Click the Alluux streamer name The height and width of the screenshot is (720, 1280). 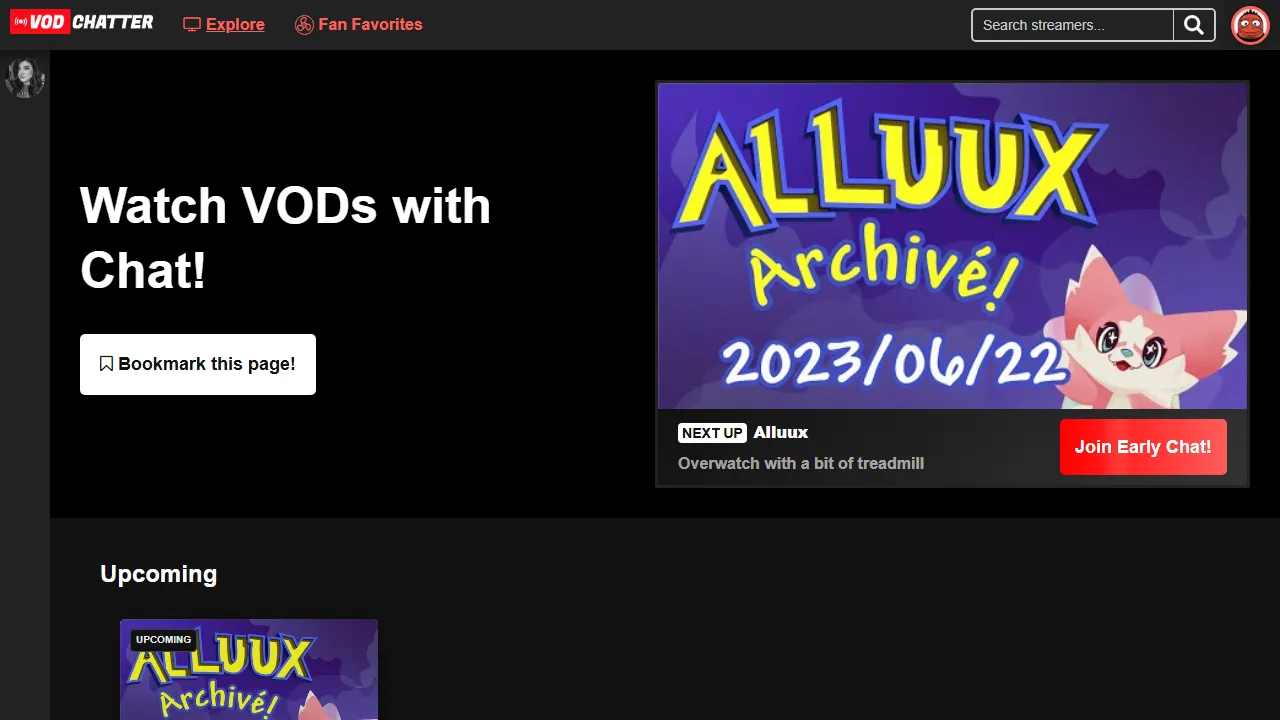click(x=780, y=433)
